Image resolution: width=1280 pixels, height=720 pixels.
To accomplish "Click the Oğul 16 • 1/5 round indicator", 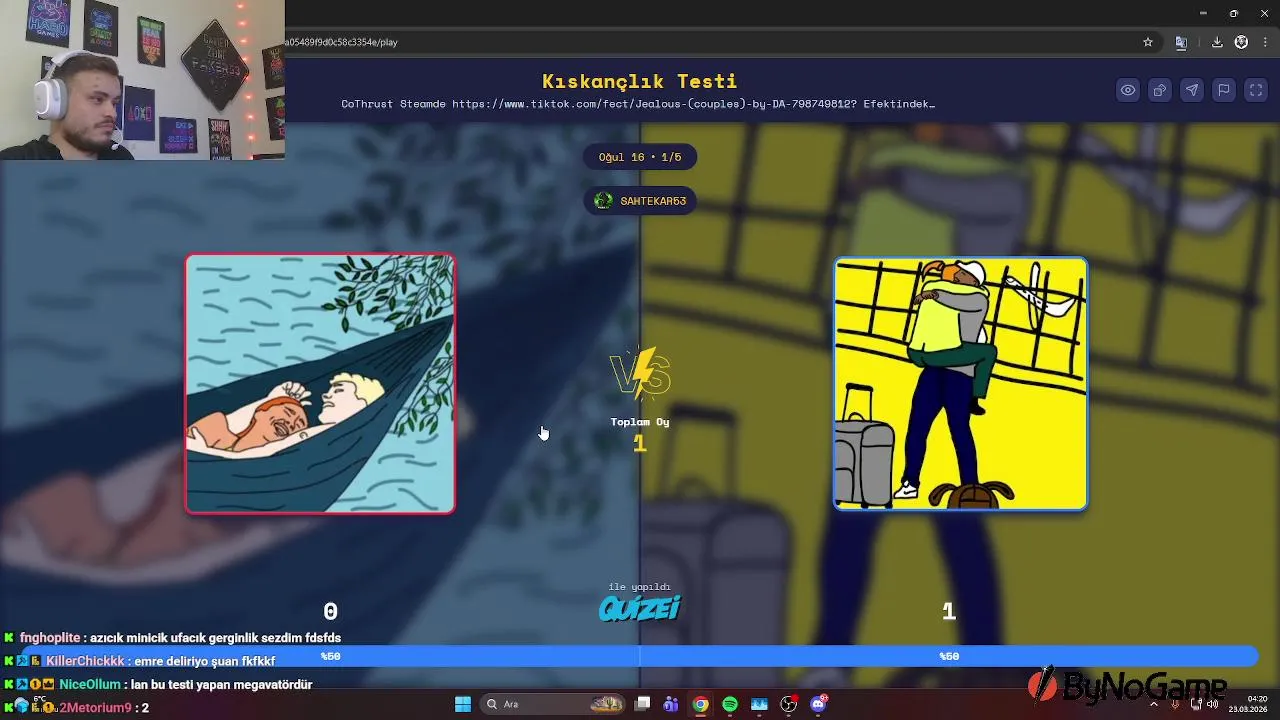I will [640, 157].
